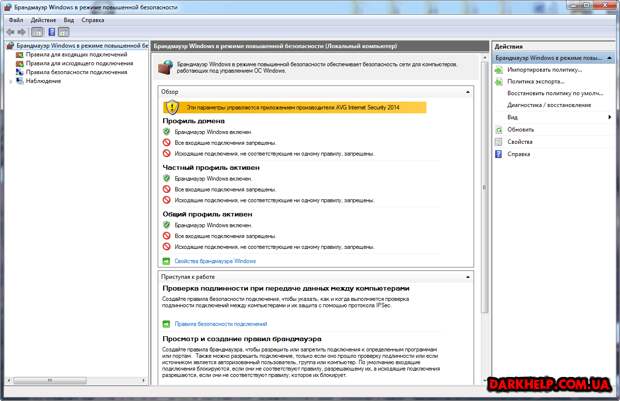Viewport: 620px width, 401px height.
Task: Click the tree pane horizontal scrollbar thumb
Action: 50,380
